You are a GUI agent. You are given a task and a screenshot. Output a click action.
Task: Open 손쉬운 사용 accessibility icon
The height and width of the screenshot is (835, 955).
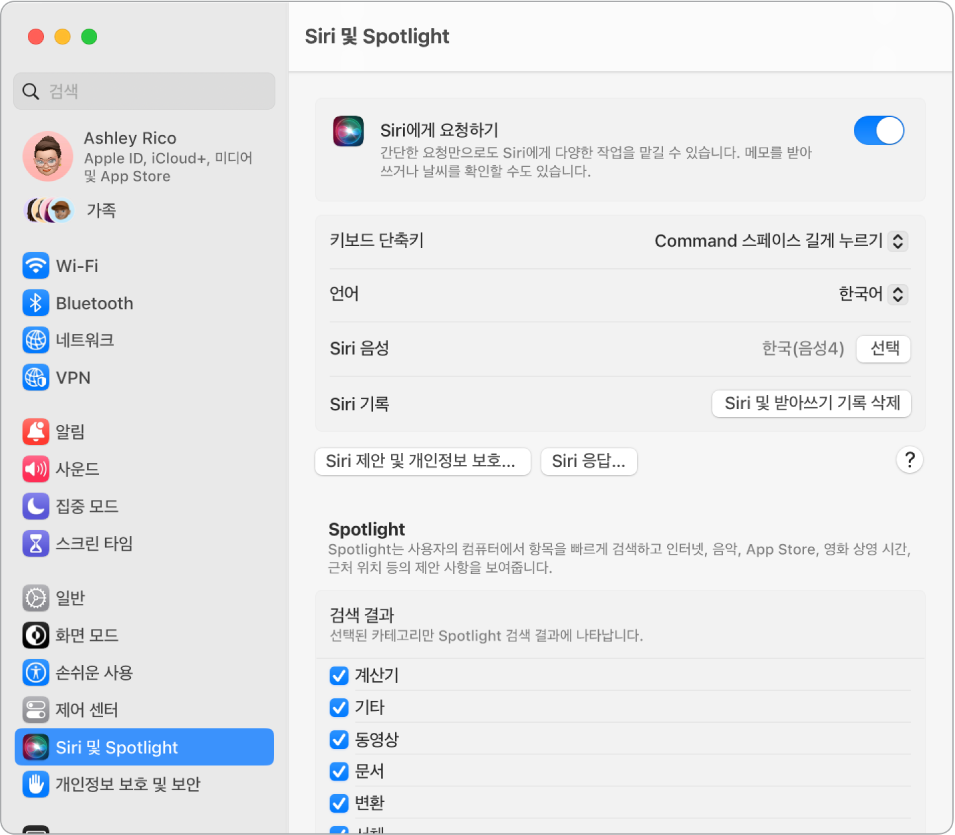pyautogui.click(x=35, y=672)
